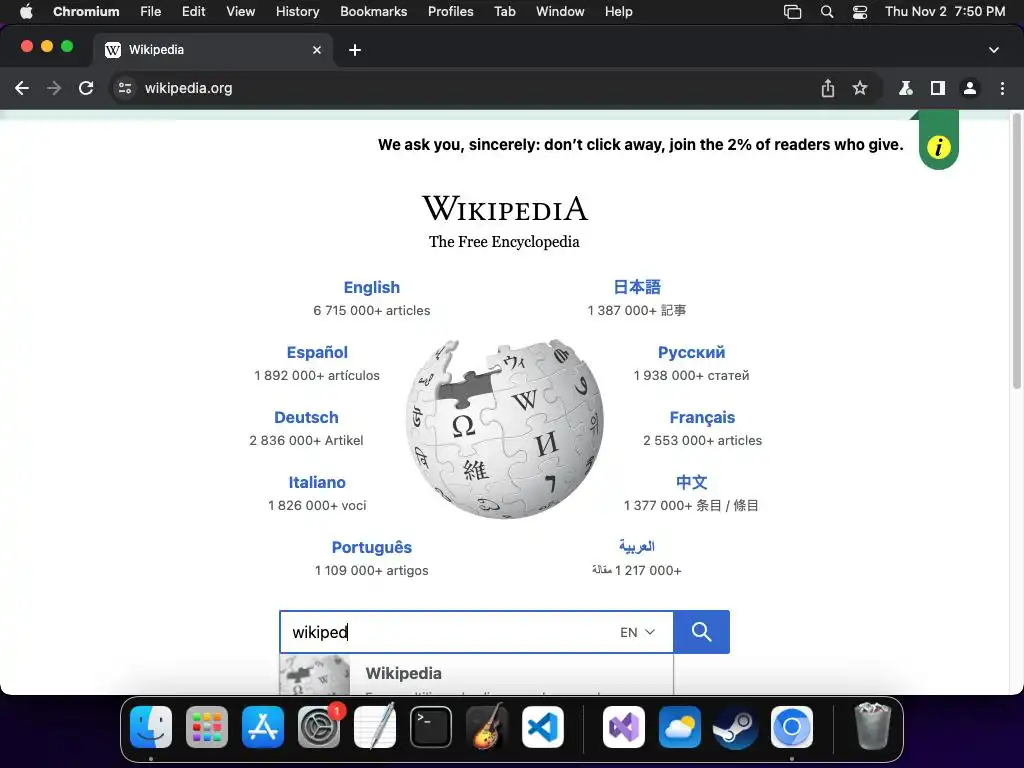Open the File menu
Image resolution: width=1024 pixels, height=768 pixels.
150,12
